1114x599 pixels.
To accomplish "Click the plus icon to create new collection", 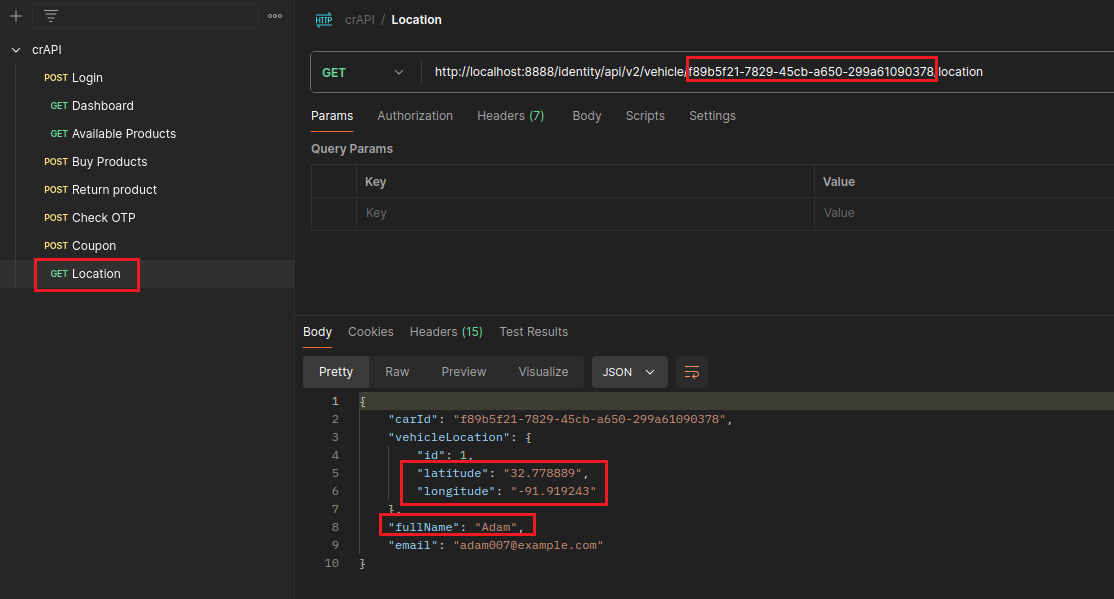I will click(15, 16).
